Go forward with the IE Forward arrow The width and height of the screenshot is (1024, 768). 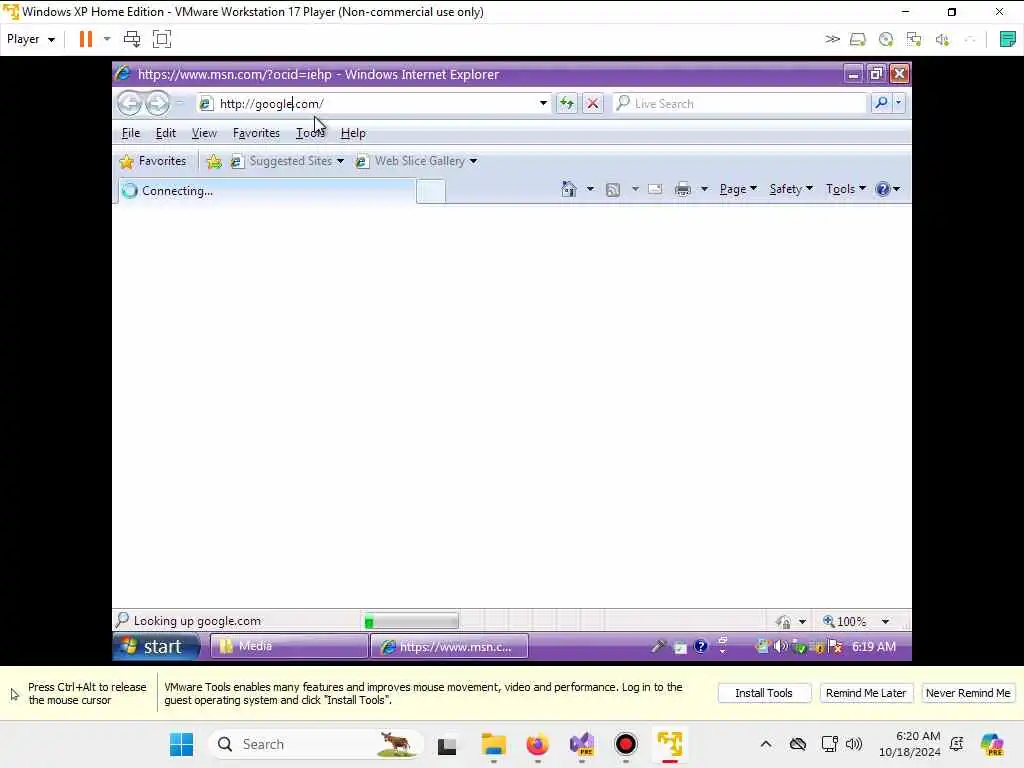(157, 103)
